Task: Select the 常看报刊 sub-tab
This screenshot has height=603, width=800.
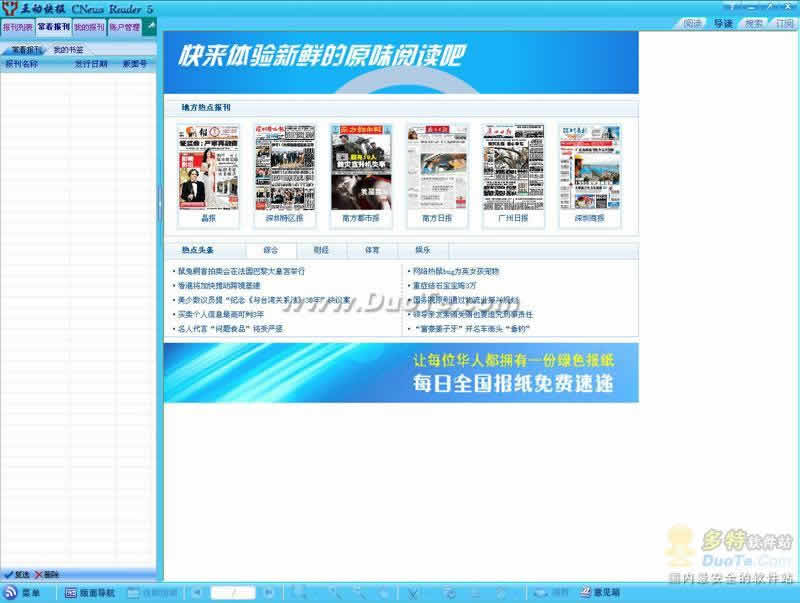Action: click(x=27, y=50)
